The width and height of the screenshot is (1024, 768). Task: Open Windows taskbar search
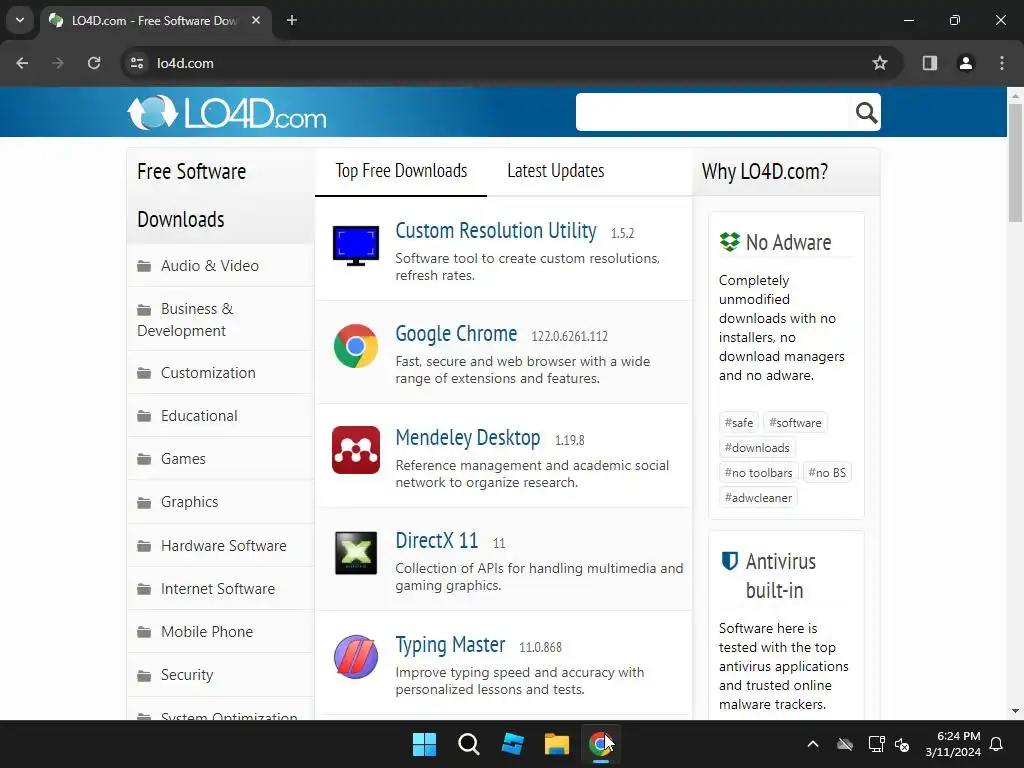click(x=468, y=744)
